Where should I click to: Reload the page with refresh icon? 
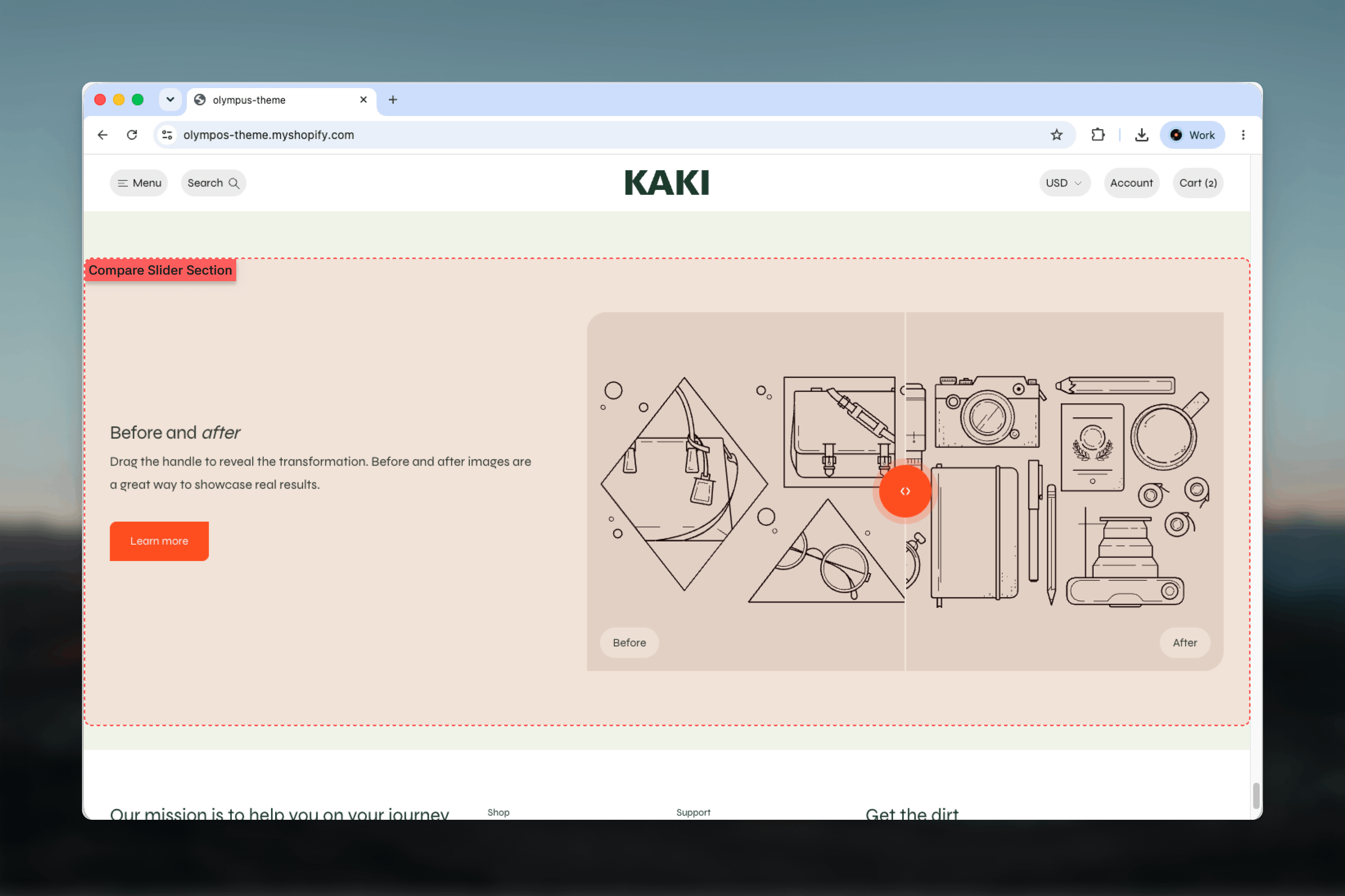tap(132, 135)
